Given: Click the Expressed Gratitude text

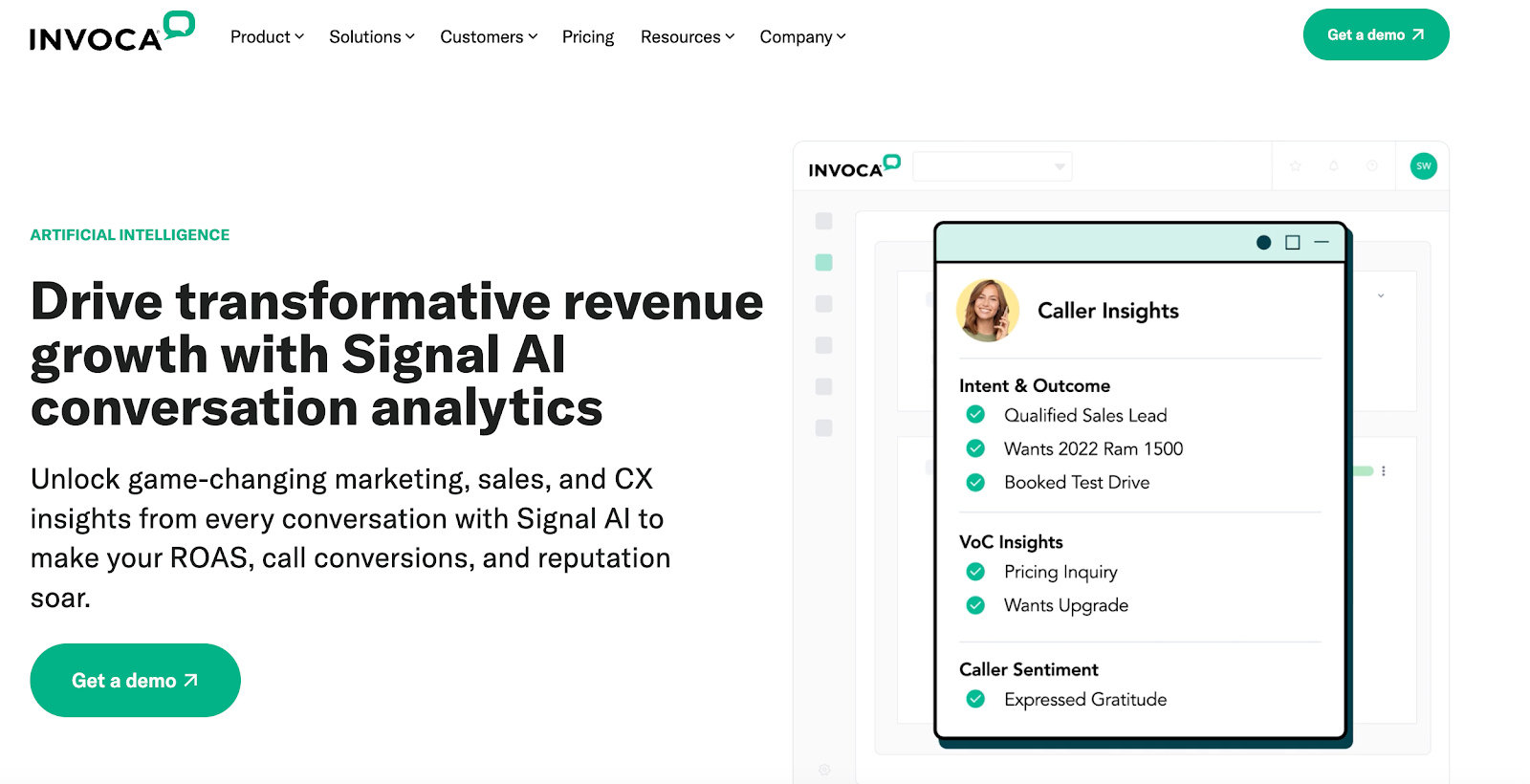Looking at the screenshot, I should (1085, 699).
